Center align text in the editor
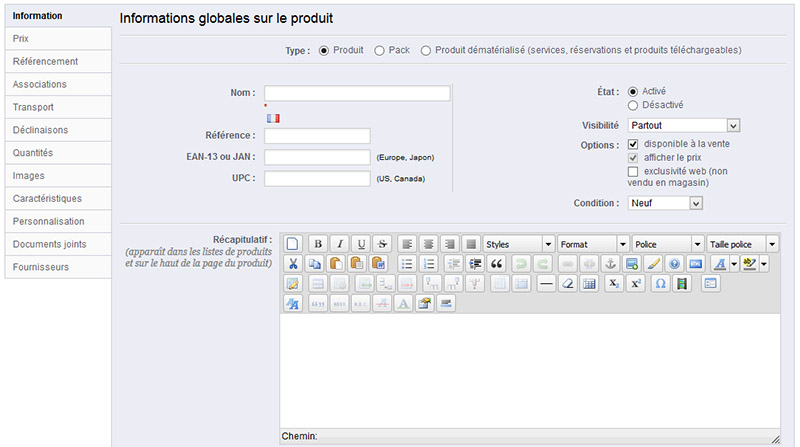 click(428, 244)
